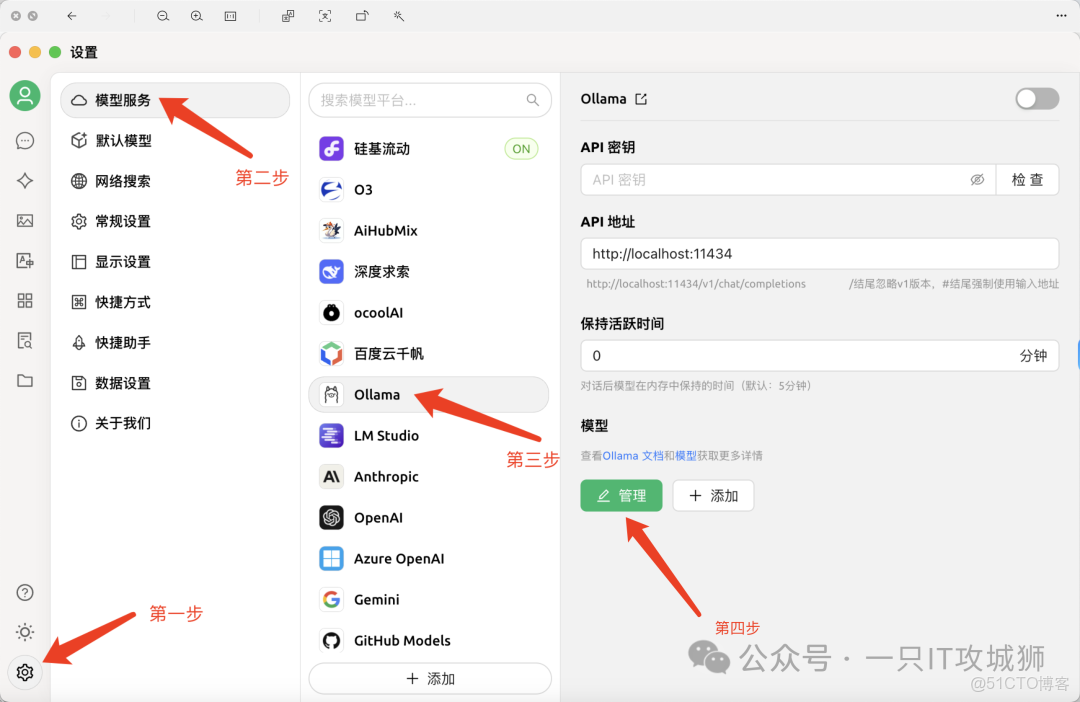This screenshot has width=1080, height=702.
Task: Click 检查 to verify the API key
Action: click(x=1027, y=179)
